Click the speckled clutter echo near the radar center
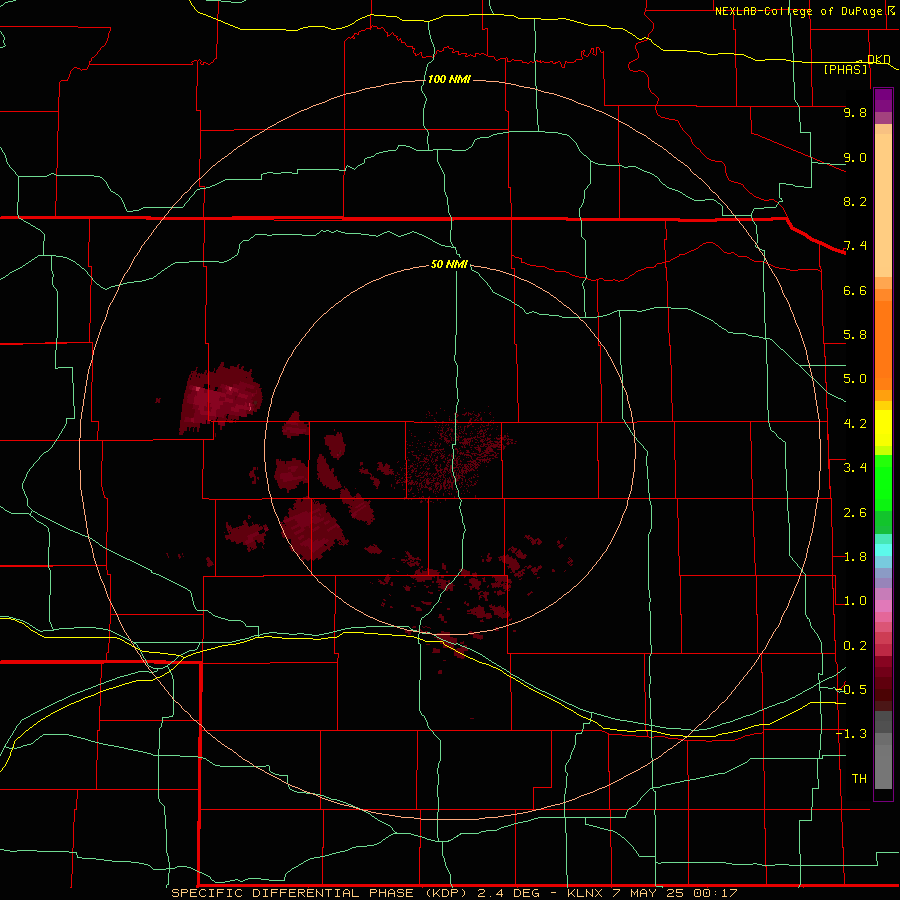900x900 pixels. point(456,453)
